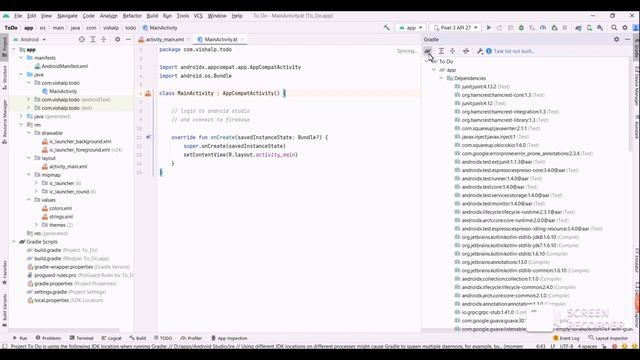
Task: Open the Logcat tool window
Action: point(111,338)
